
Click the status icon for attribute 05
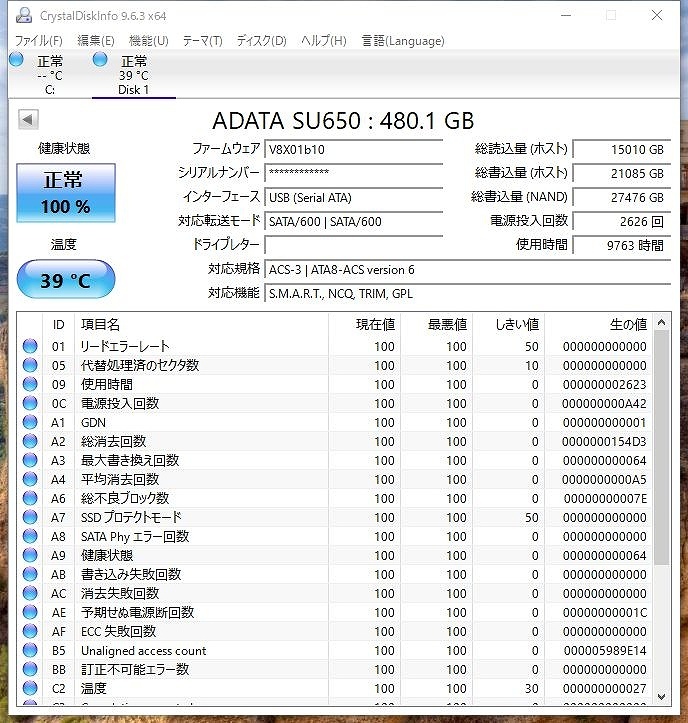coord(30,365)
